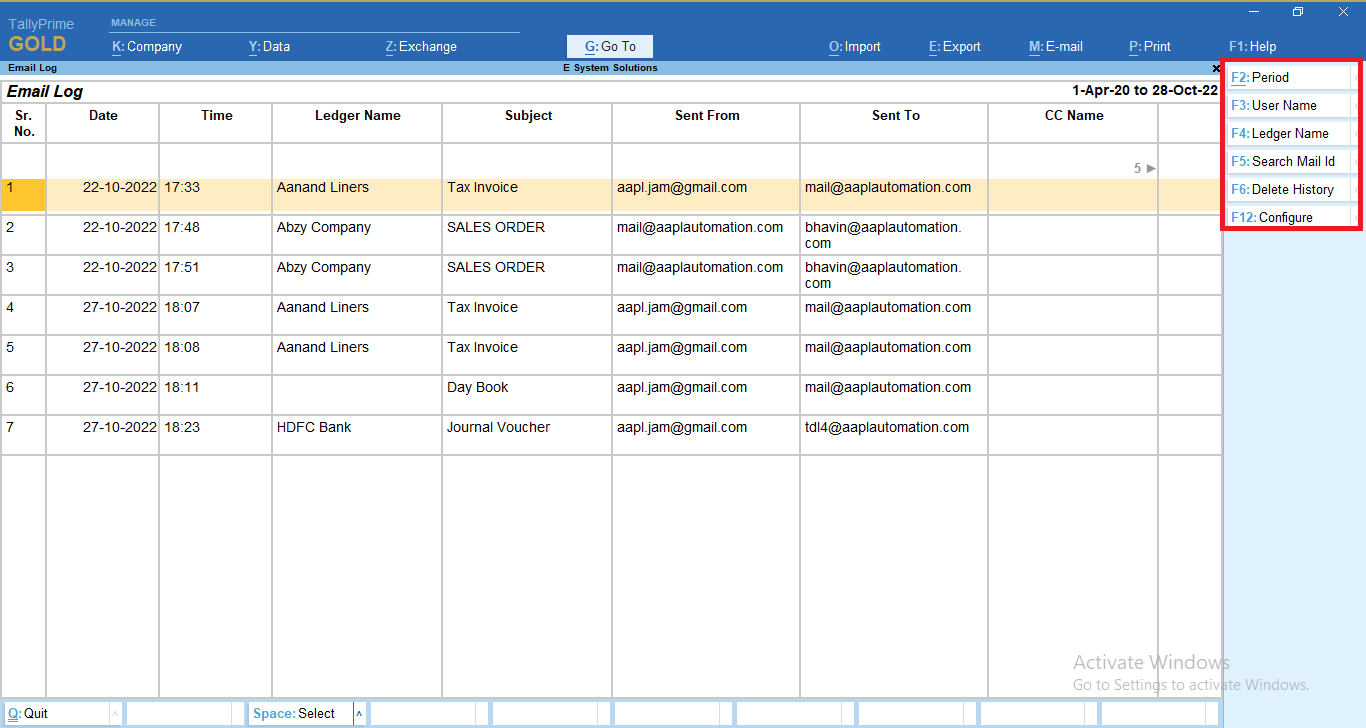Open Help via F1
The image size is (1366, 728).
tap(1252, 46)
